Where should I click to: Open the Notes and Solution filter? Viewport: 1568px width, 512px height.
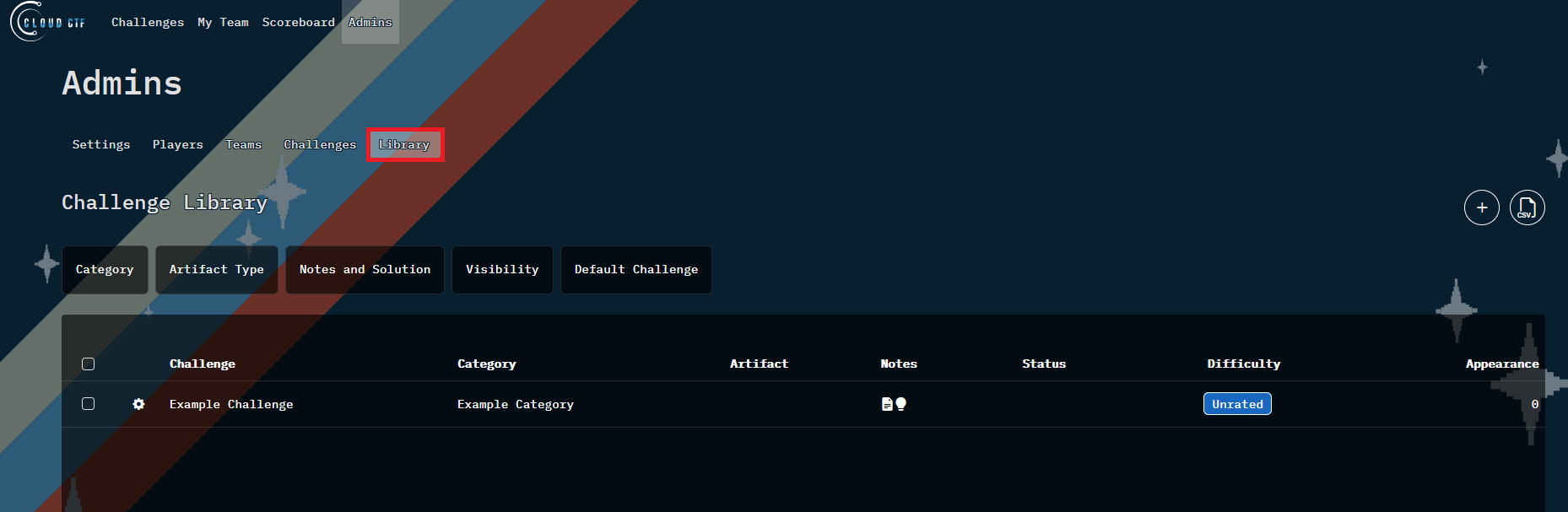coord(365,269)
